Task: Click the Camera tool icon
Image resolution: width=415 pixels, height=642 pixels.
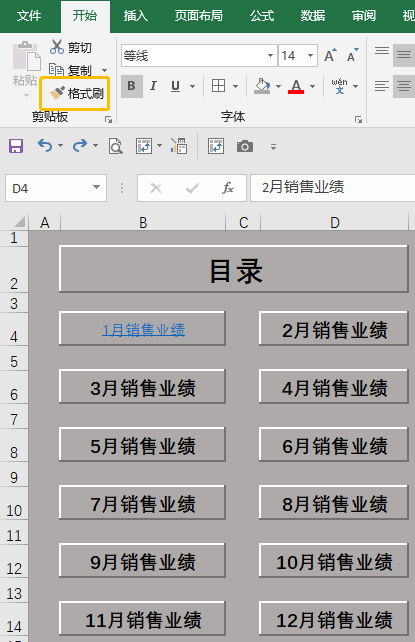Action: tap(245, 146)
